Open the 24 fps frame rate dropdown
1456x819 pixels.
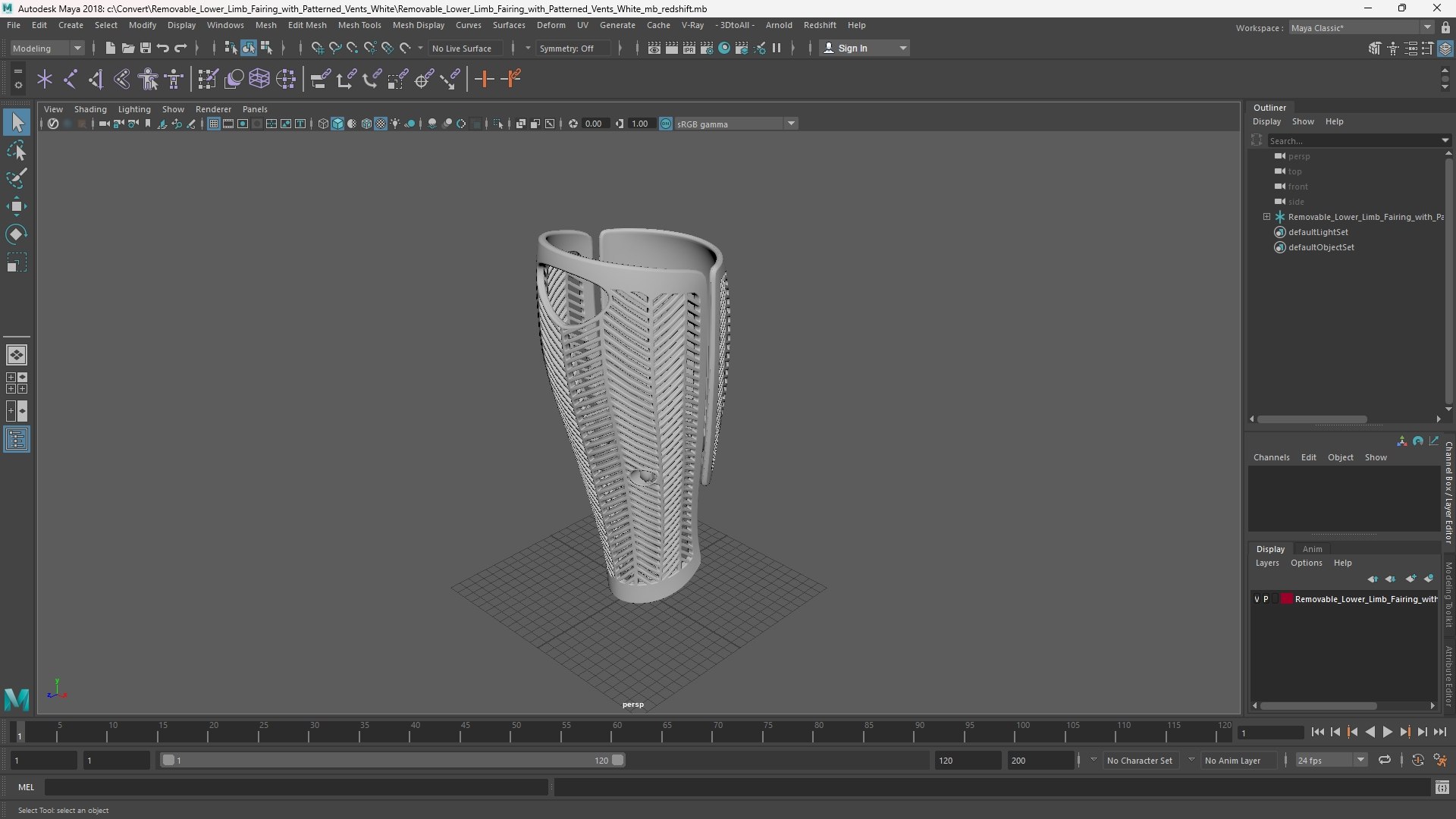coord(1331,760)
